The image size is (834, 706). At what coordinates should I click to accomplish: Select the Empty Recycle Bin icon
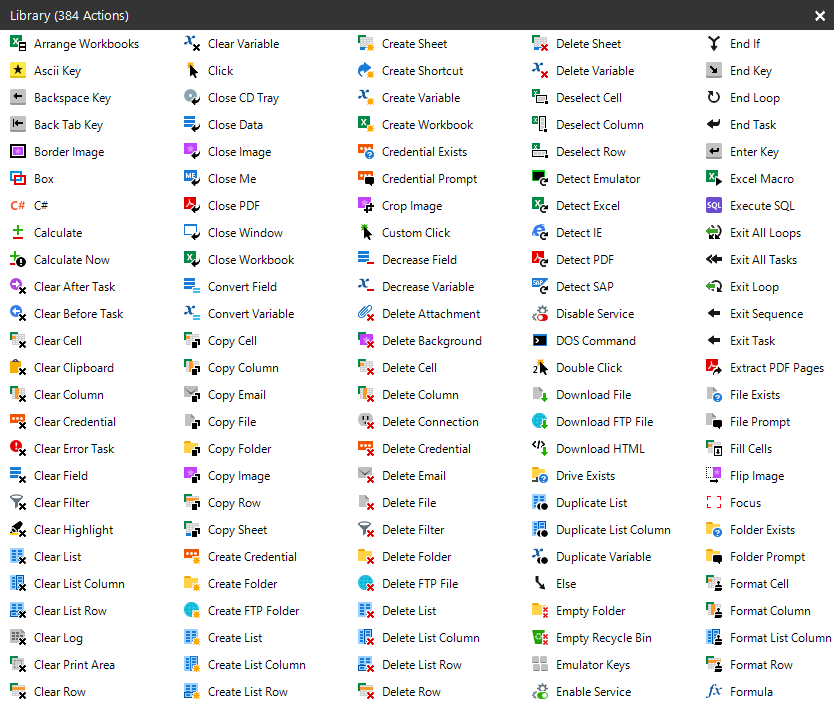click(x=540, y=638)
